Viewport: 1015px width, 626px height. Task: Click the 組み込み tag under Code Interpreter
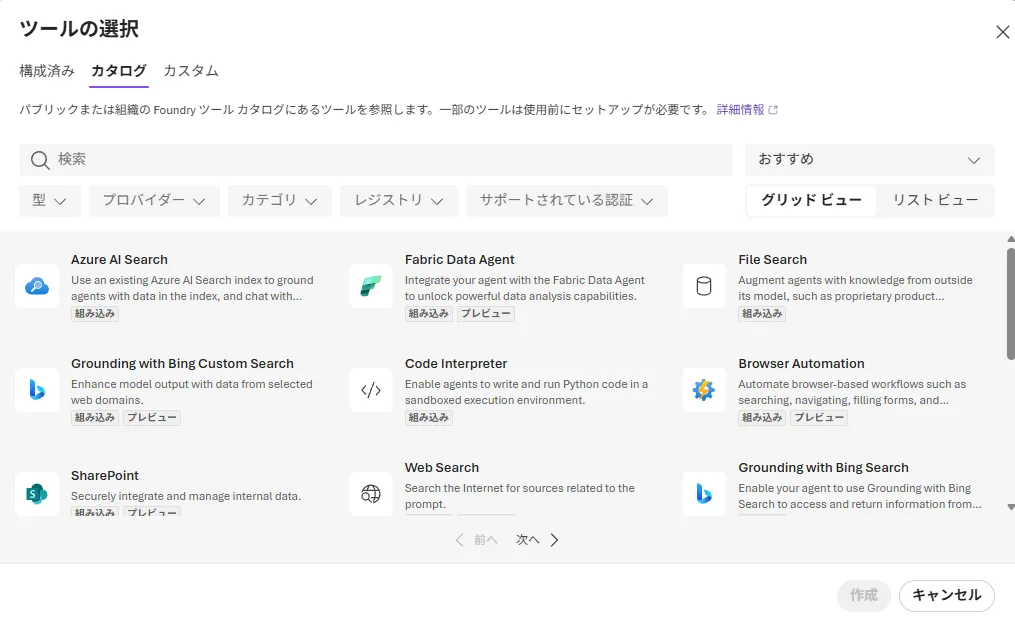[x=429, y=418]
